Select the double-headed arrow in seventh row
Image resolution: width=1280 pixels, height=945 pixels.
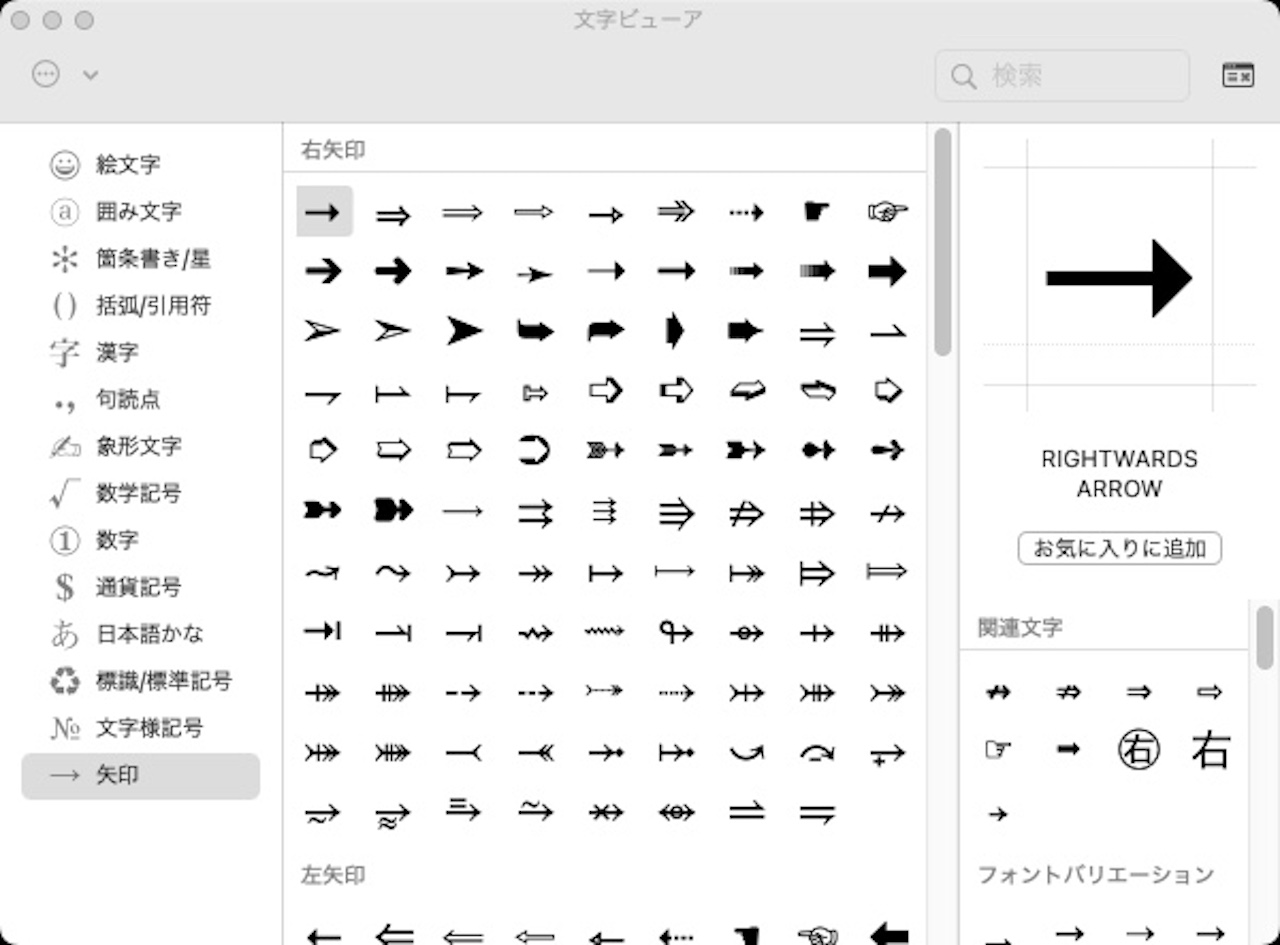pos(534,573)
